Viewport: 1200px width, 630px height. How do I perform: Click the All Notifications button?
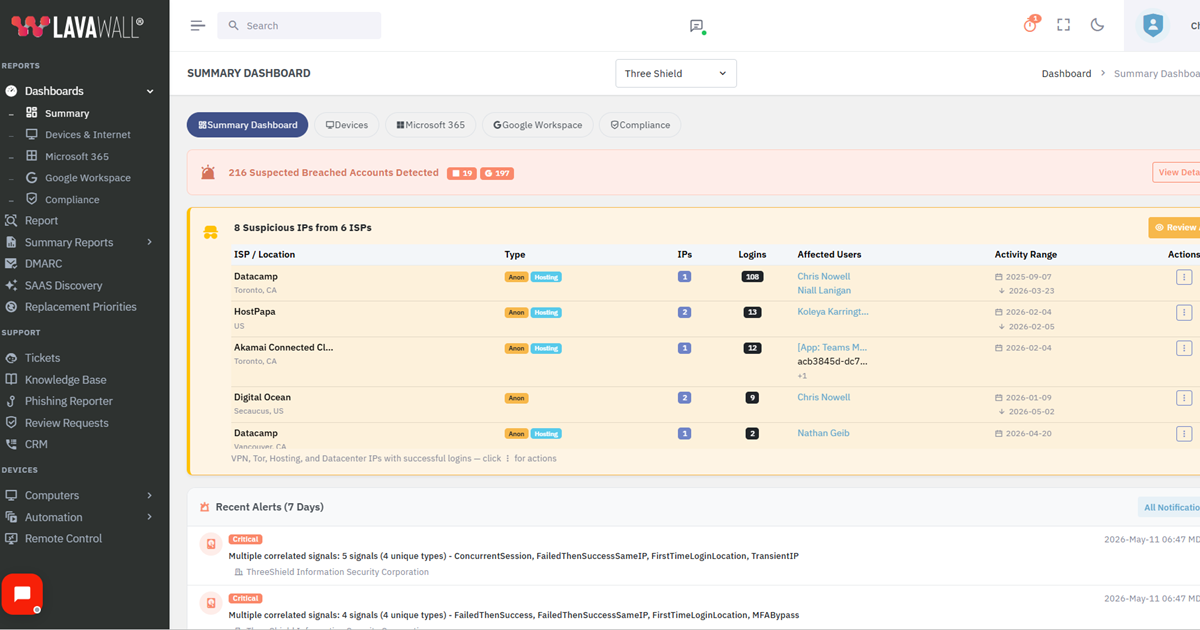click(x=1170, y=507)
